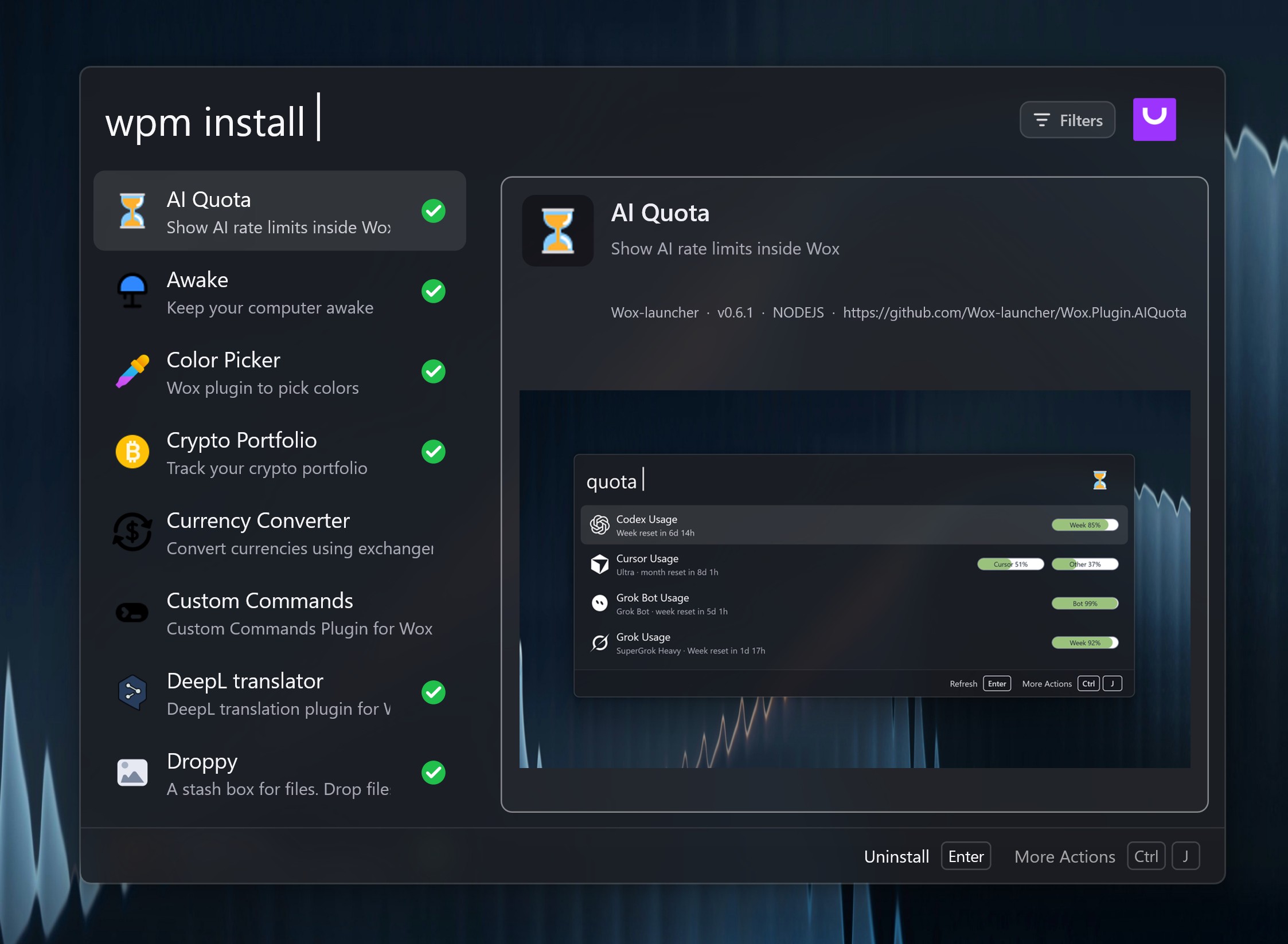Select the Currency Converter plugin title
1288x944 pixels.
pyautogui.click(x=258, y=520)
